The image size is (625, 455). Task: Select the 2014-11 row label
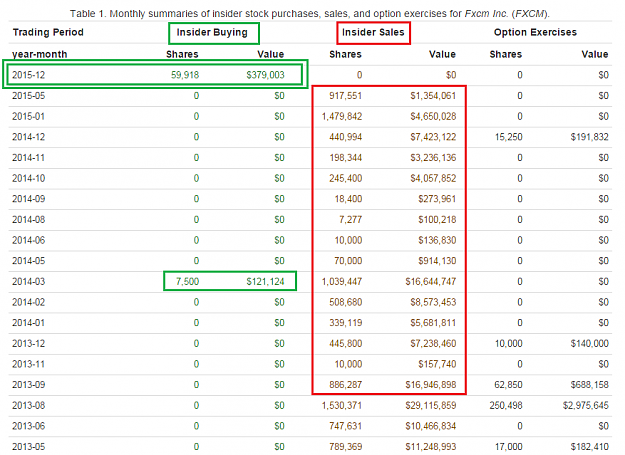28,158
